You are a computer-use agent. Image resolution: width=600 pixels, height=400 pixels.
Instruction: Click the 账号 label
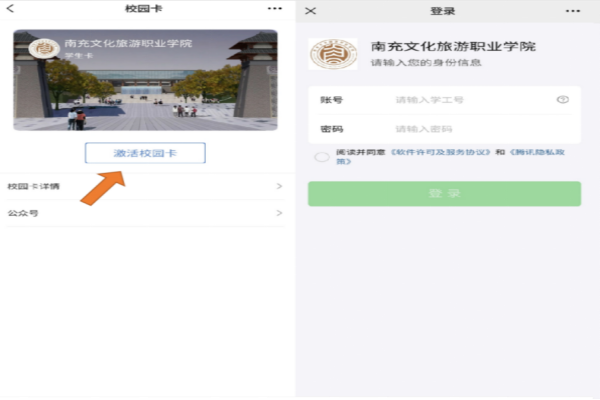(x=331, y=100)
